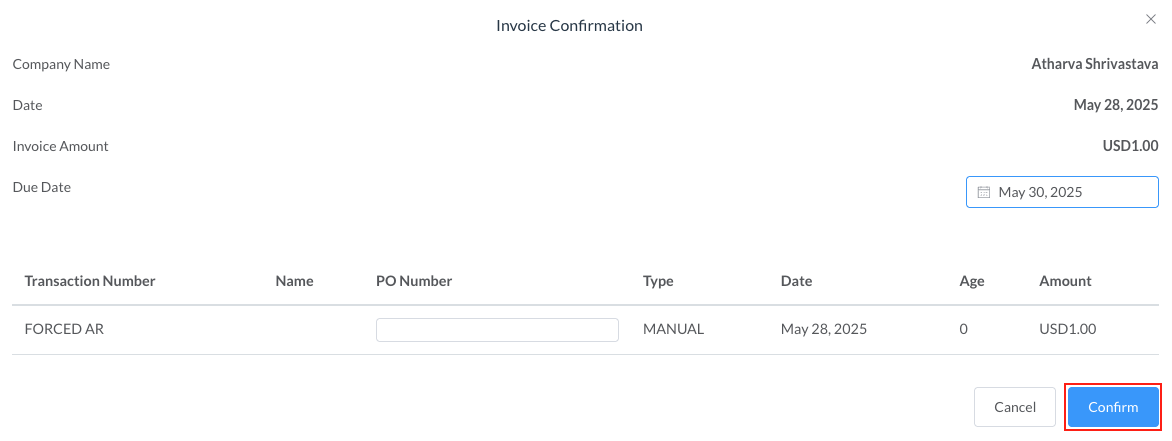Screen dimensions: 1172x441
Task: Select the Name column header
Action: [294, 281]
